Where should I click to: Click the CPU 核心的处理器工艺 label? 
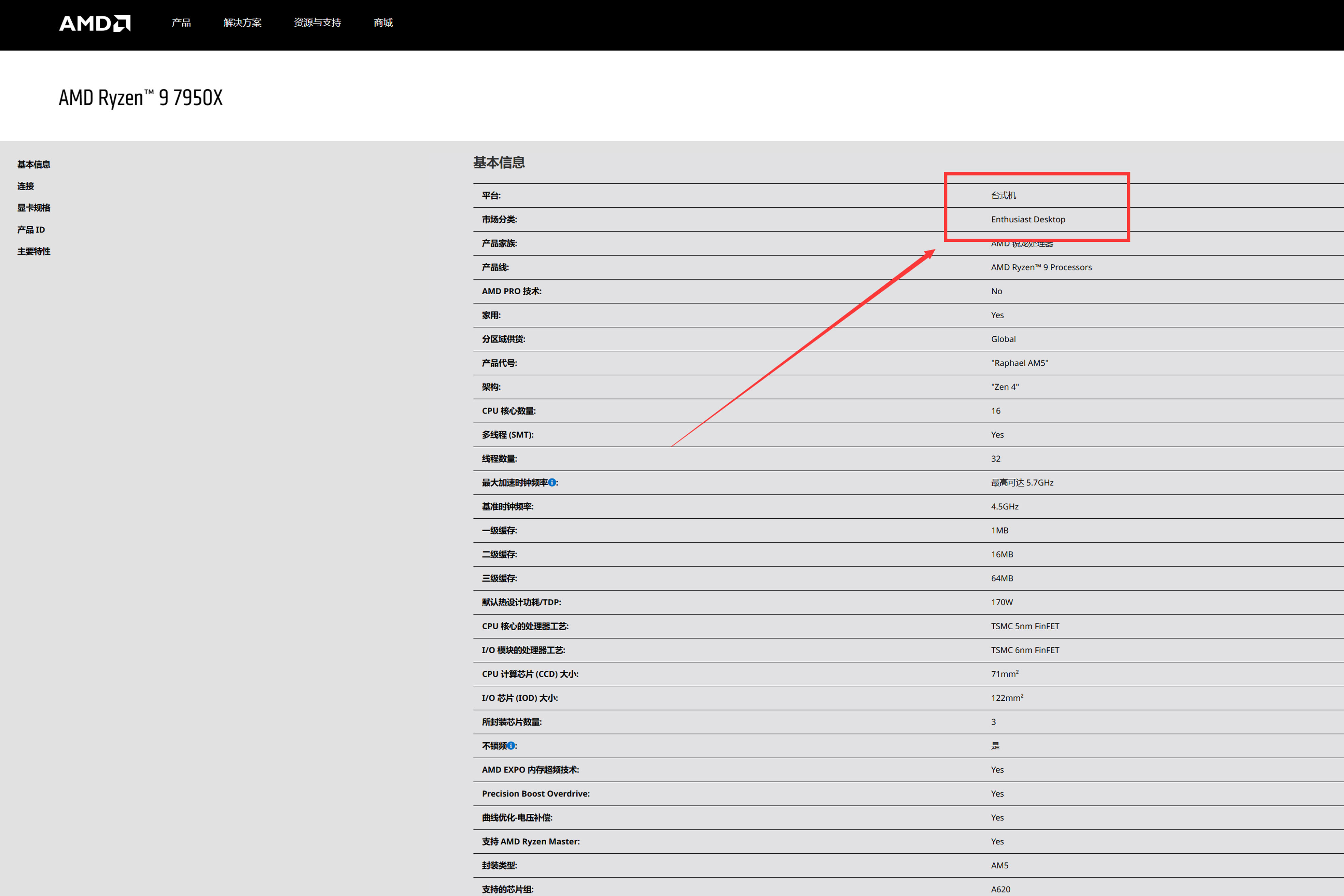pyautogui.click(x=525, y=627)
